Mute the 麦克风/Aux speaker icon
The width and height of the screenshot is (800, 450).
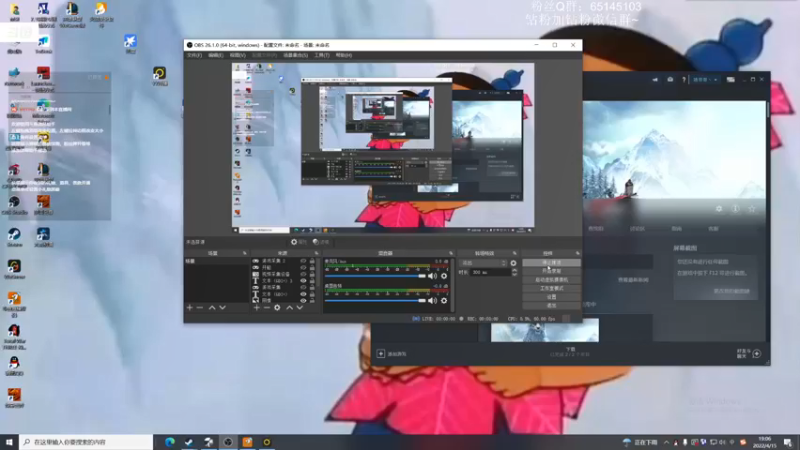tap(432, 276)
